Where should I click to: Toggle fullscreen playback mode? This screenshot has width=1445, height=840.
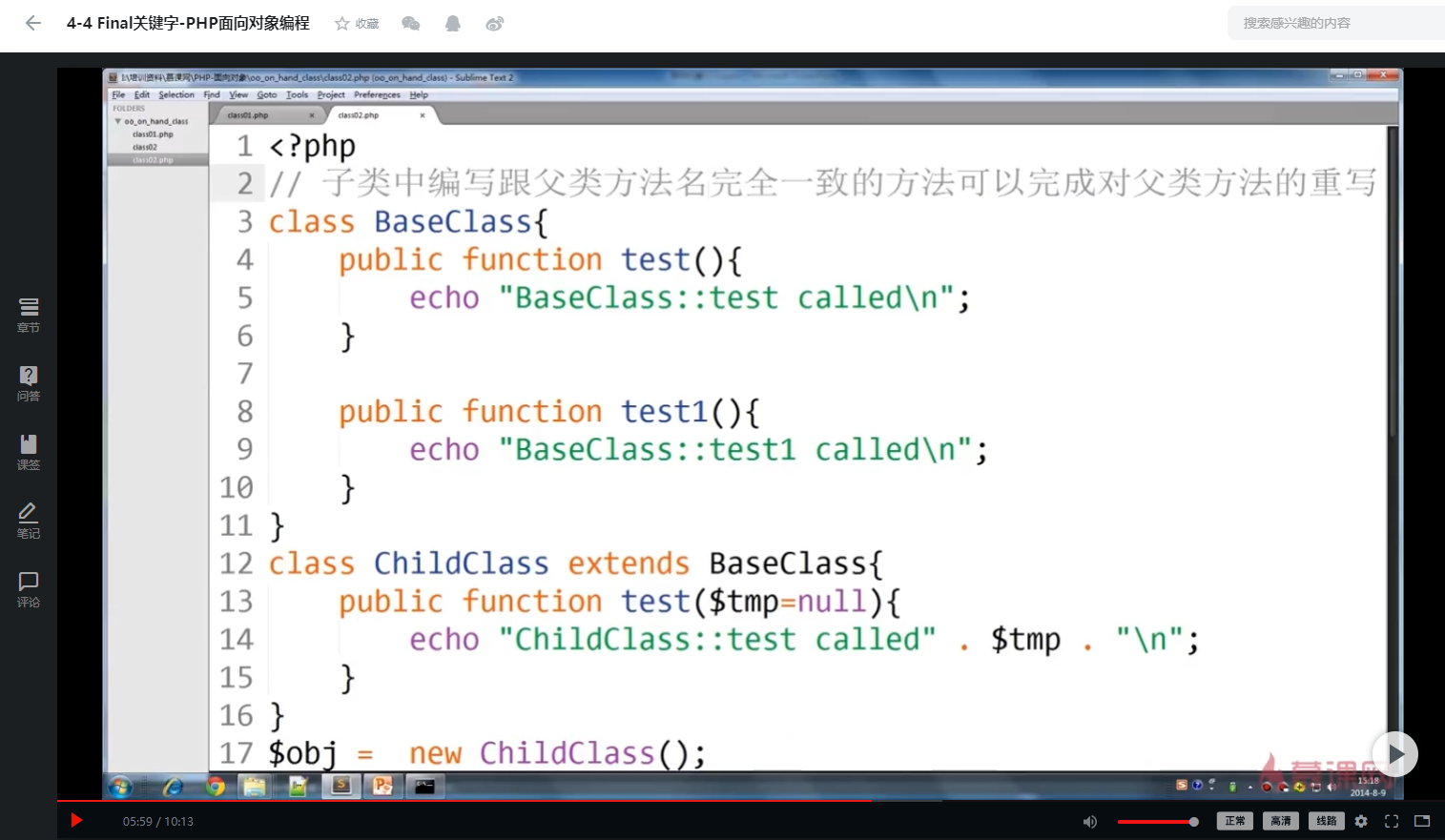tap(1391, 821)
